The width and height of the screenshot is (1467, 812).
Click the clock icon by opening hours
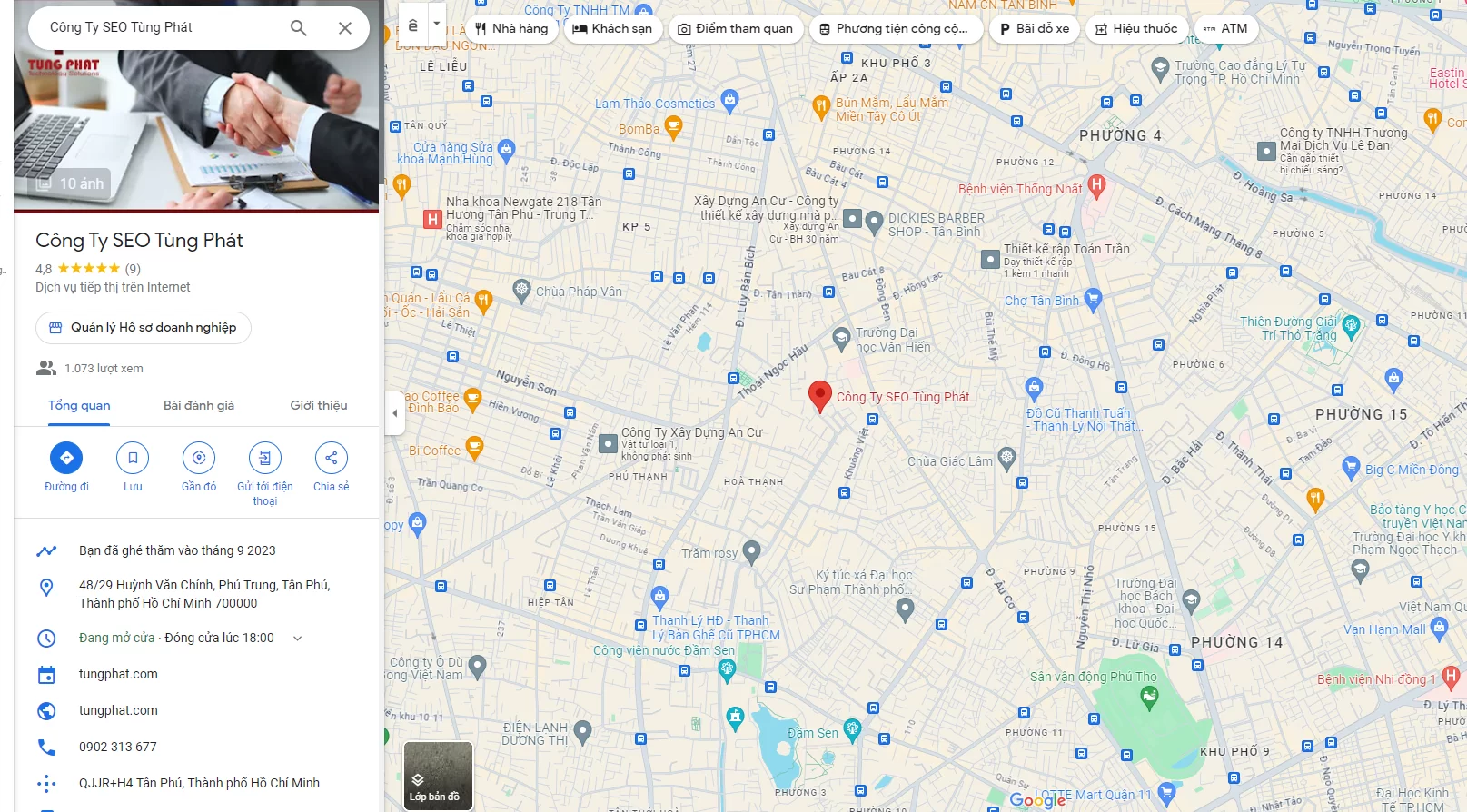pyautogui.click(x=46, y=639)
